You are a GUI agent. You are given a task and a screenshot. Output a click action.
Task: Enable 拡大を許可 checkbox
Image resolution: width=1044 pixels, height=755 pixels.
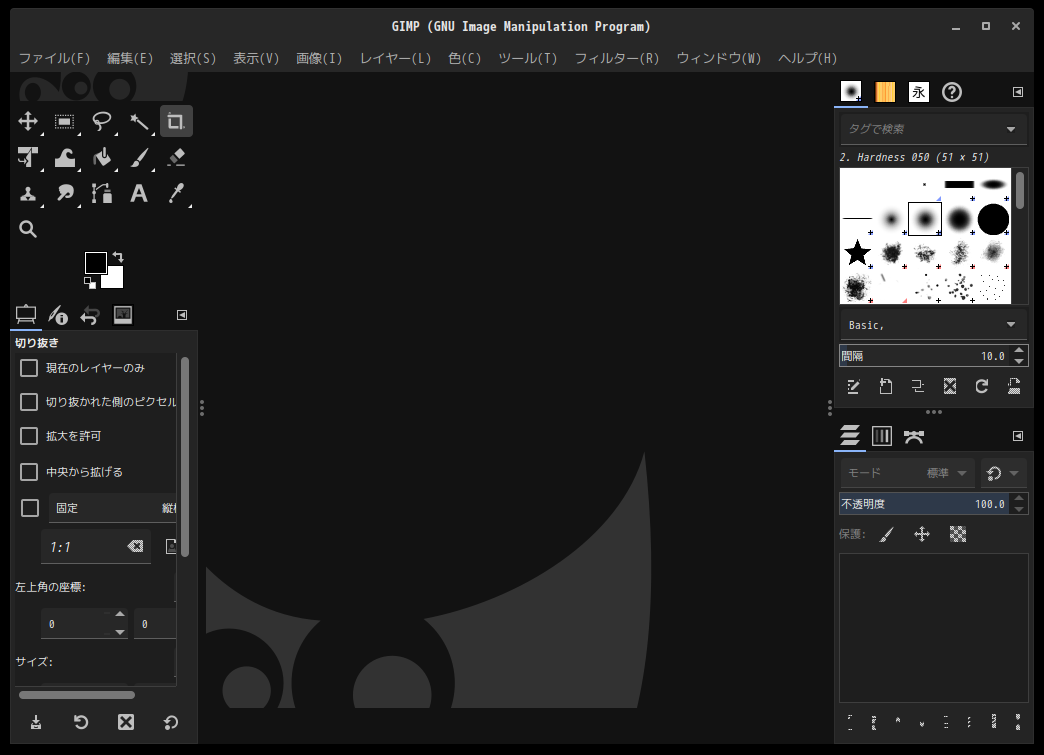pyautogui.click(x=29, y=436)
